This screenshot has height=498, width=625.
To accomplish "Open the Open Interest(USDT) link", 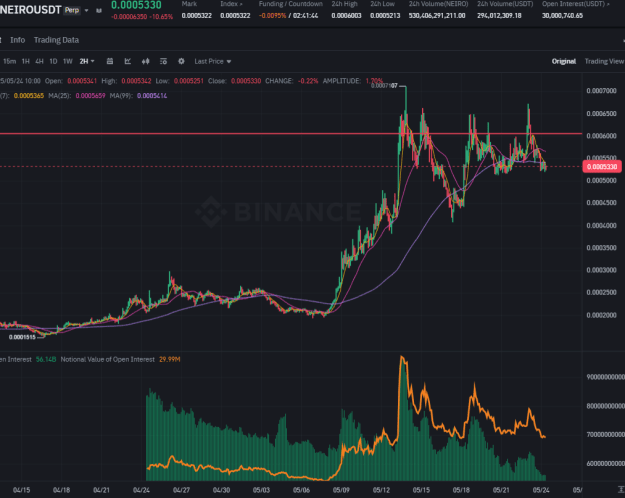I will (575, 4).
